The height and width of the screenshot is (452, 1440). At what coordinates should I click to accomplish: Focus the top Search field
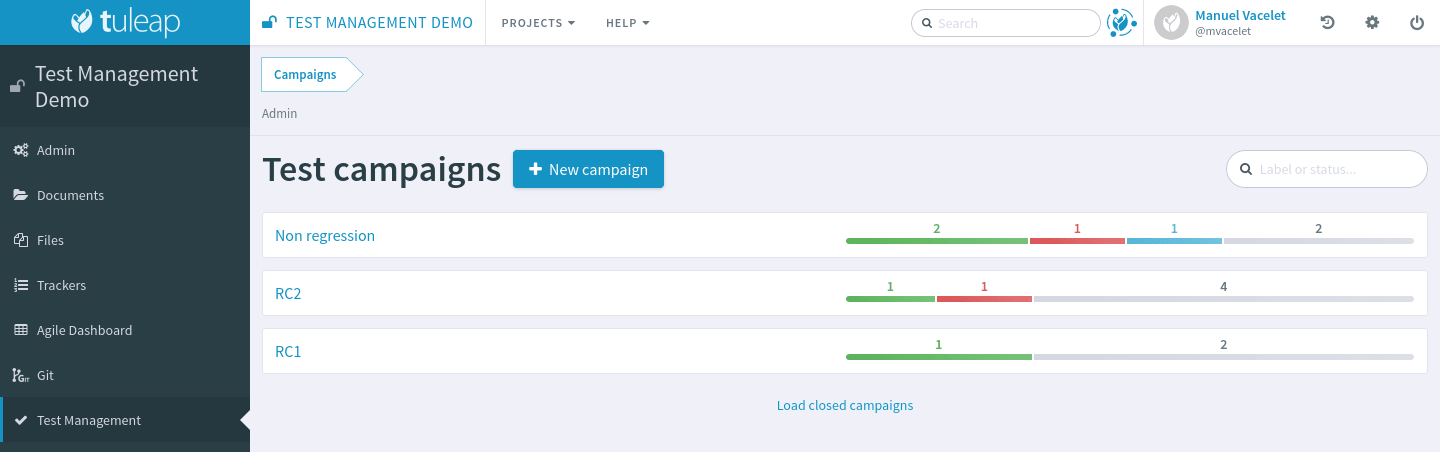[1005, 23]
